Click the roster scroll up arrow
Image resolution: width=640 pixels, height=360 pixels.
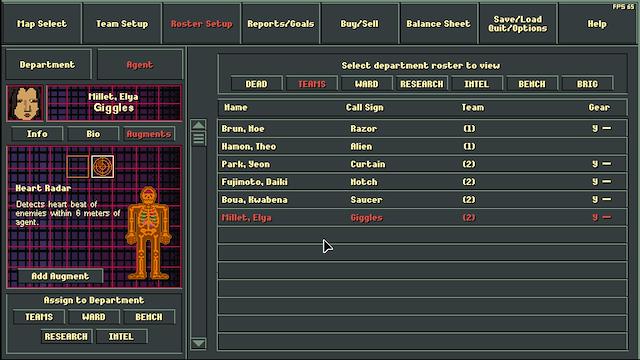198,125
